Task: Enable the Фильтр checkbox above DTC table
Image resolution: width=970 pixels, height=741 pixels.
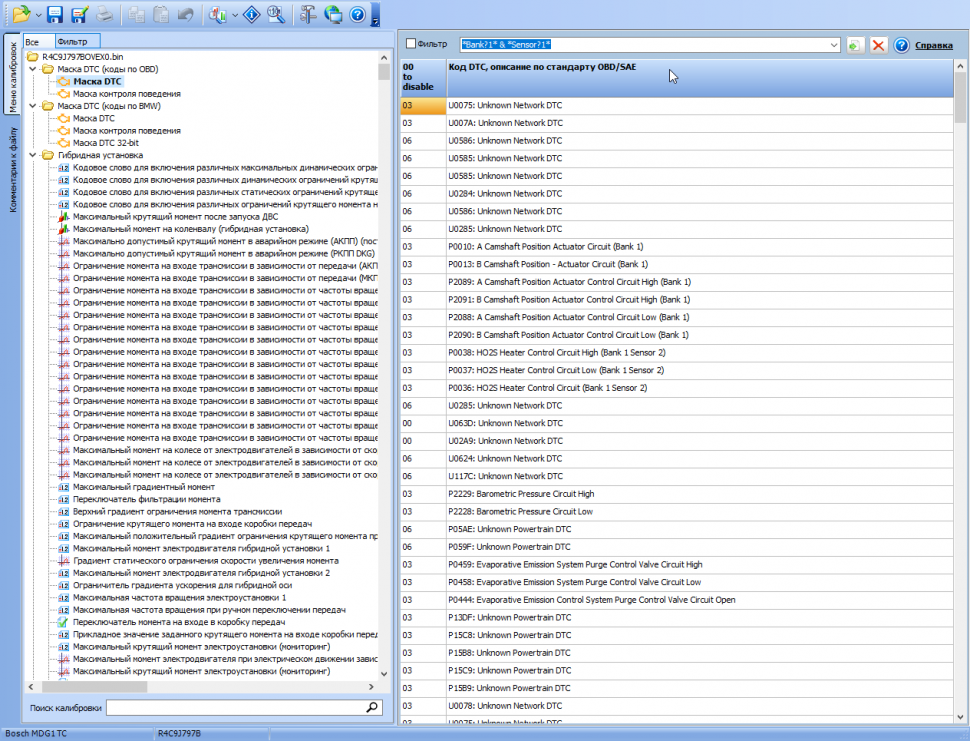Action: [x=410, y=44]
